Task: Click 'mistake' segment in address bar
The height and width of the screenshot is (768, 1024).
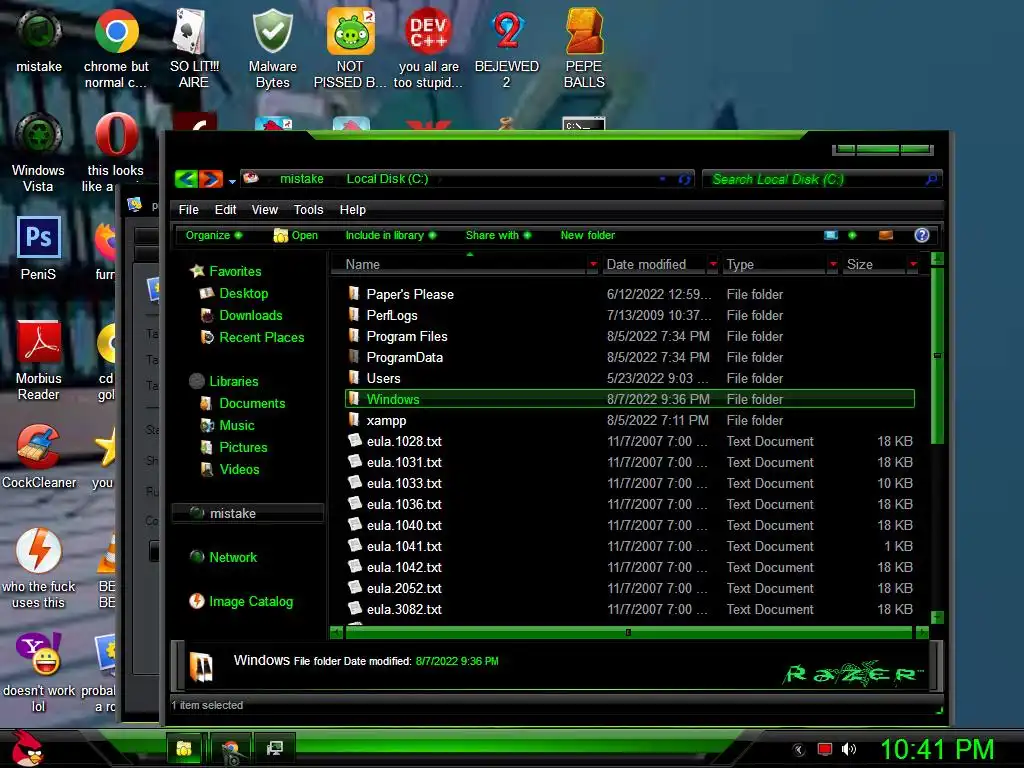Action: pos(302,179)
